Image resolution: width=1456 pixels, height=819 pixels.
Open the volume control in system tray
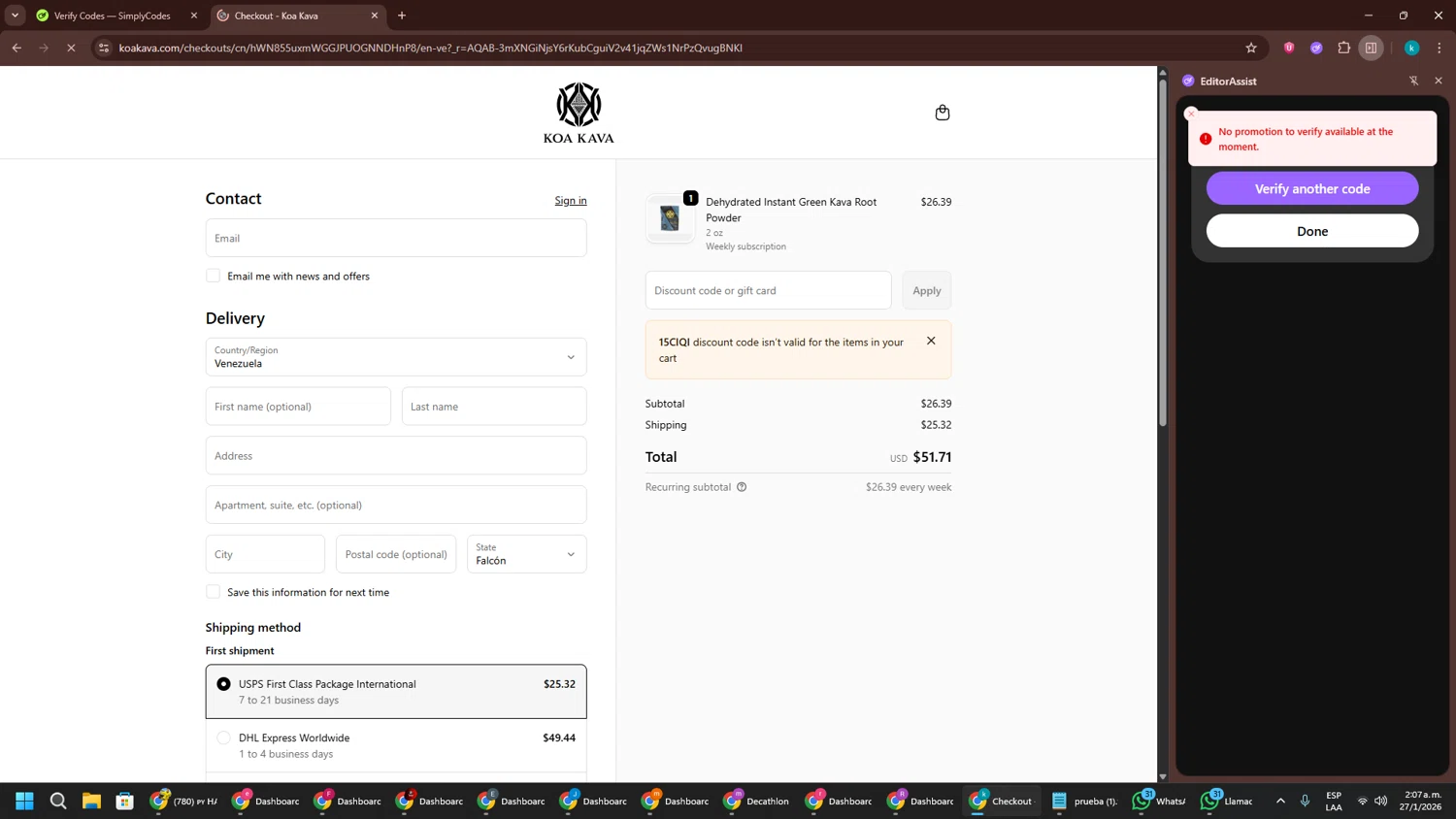pyautogui.click(x=1380, y=801)
